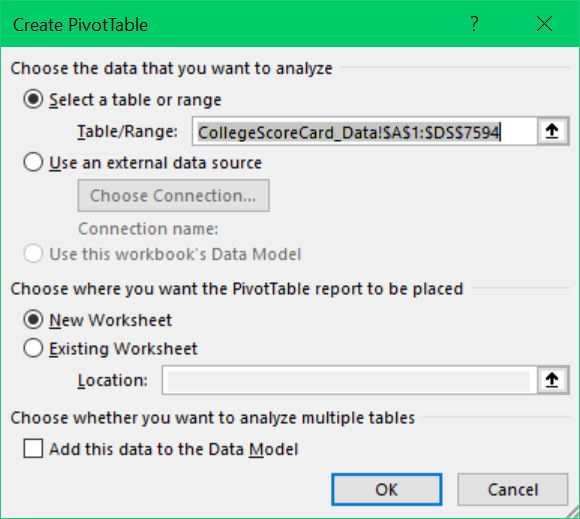
Task: Click the resize grip in the dialog corner
Action: pos(572,511)
